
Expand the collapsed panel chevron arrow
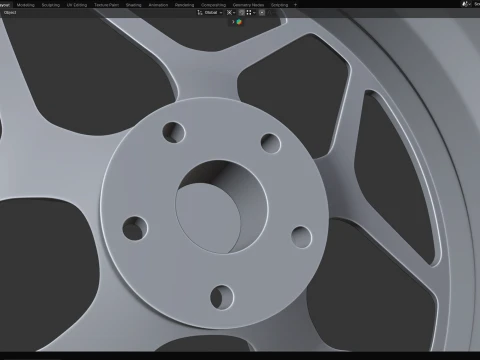[x=233, y=22]
